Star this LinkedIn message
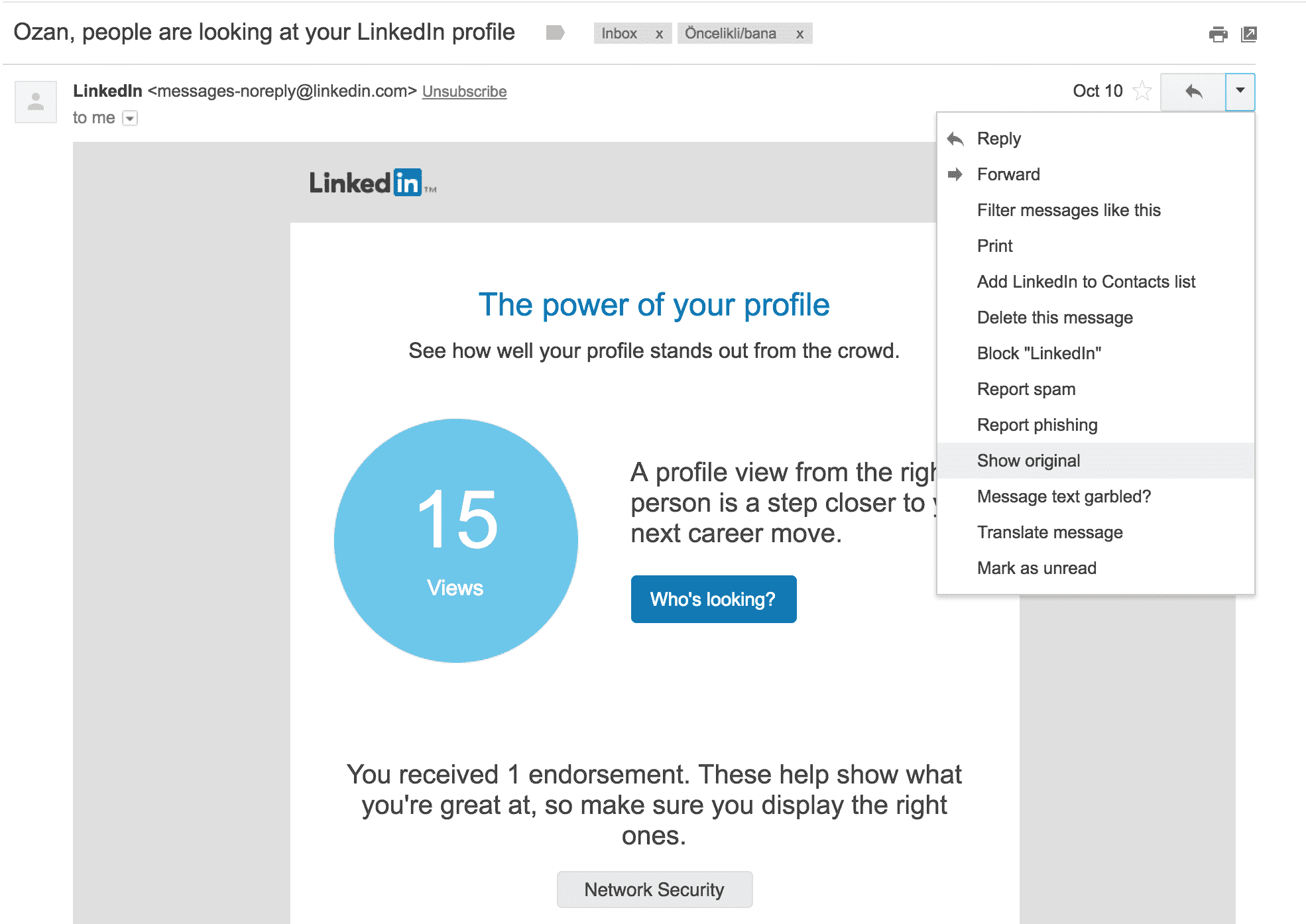The height and width of the screenshot is (924, 1306). click(1142, 91)
